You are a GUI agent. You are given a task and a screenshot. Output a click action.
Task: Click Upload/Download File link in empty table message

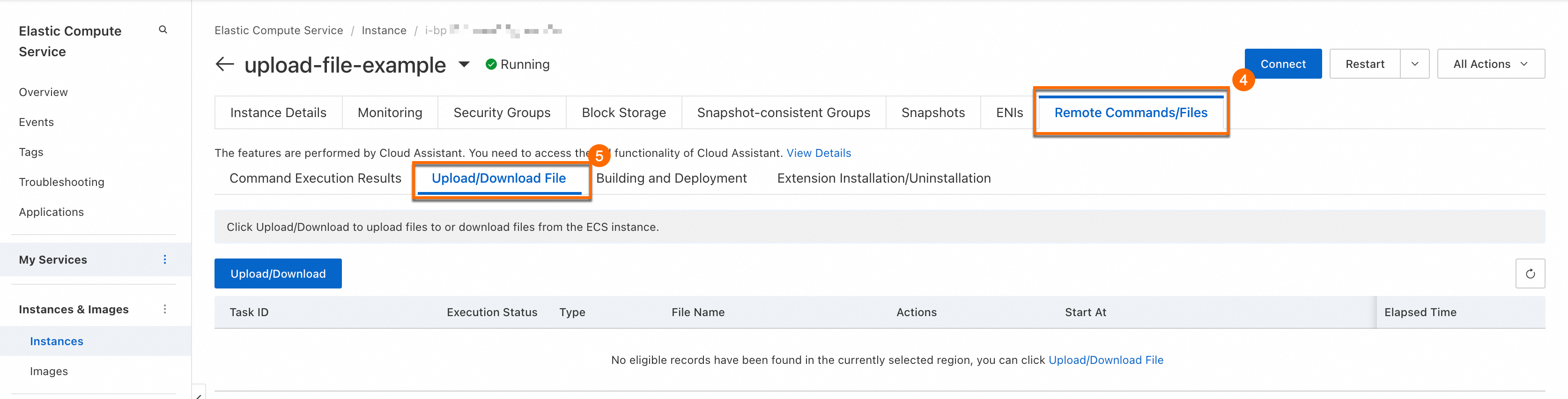pyautogui.click(x=1105, y=360)
